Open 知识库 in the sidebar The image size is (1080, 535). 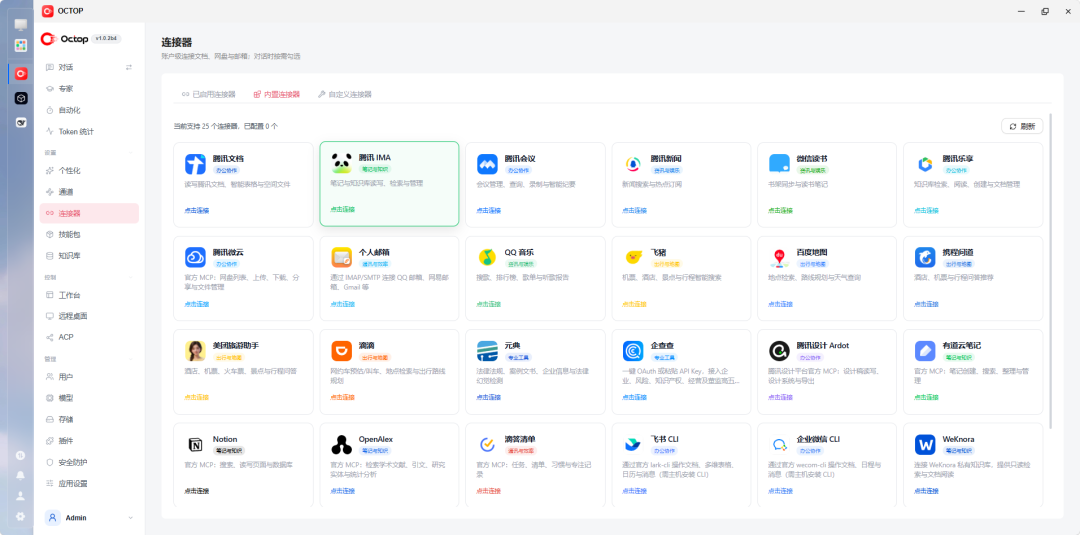pyautogui.click(x=90, y=256)
